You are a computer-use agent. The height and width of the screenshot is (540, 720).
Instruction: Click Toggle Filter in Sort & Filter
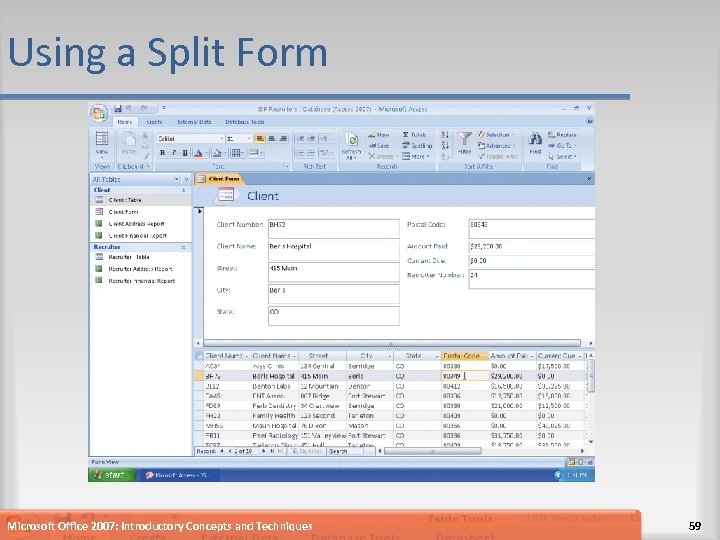[x=497, y=157]
